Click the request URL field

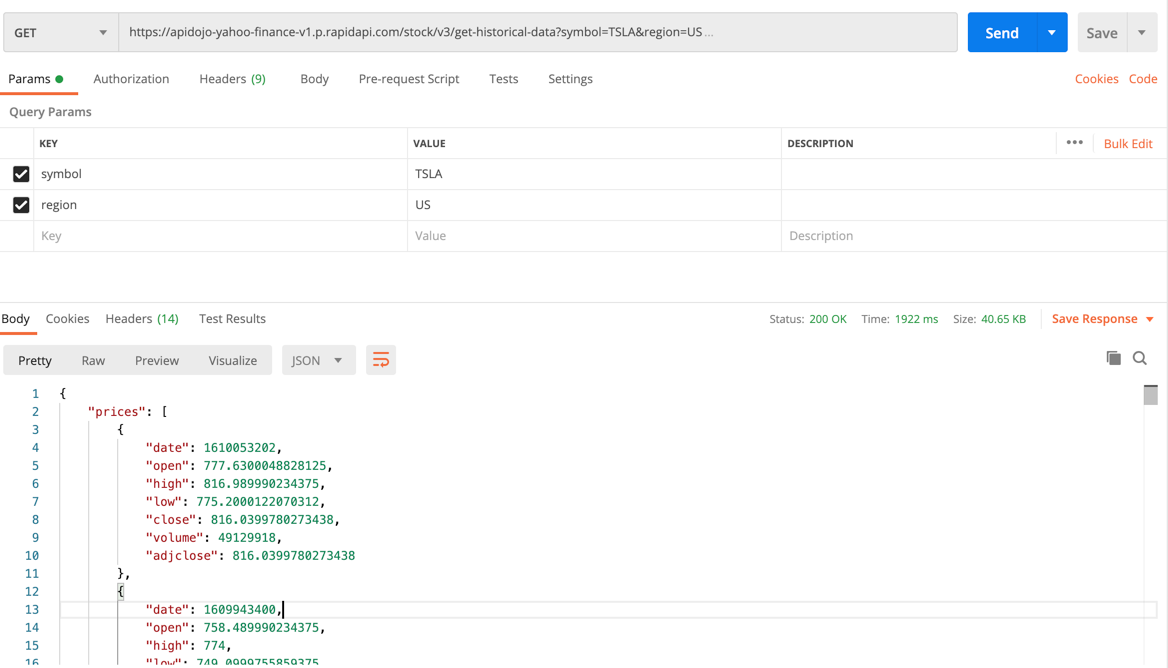click(x=538, y=33)
